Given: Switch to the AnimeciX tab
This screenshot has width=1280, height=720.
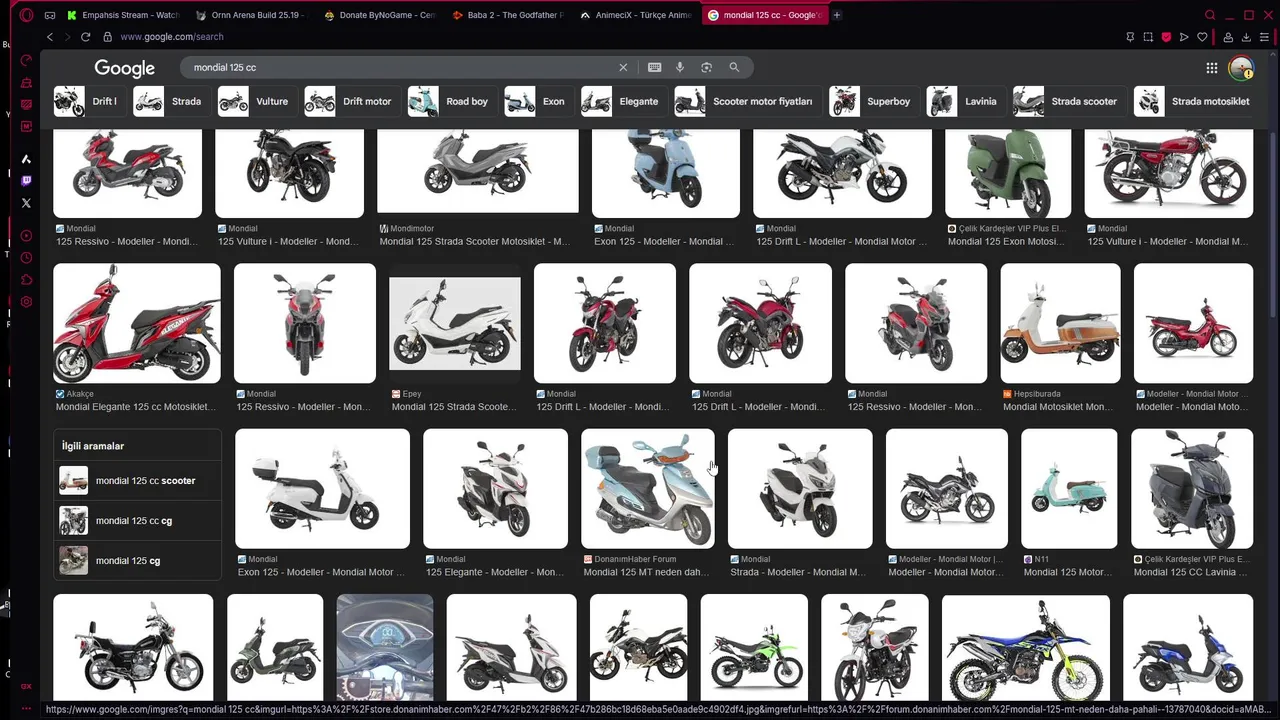Looking at the screenshot, I should [x=636, y=15].
